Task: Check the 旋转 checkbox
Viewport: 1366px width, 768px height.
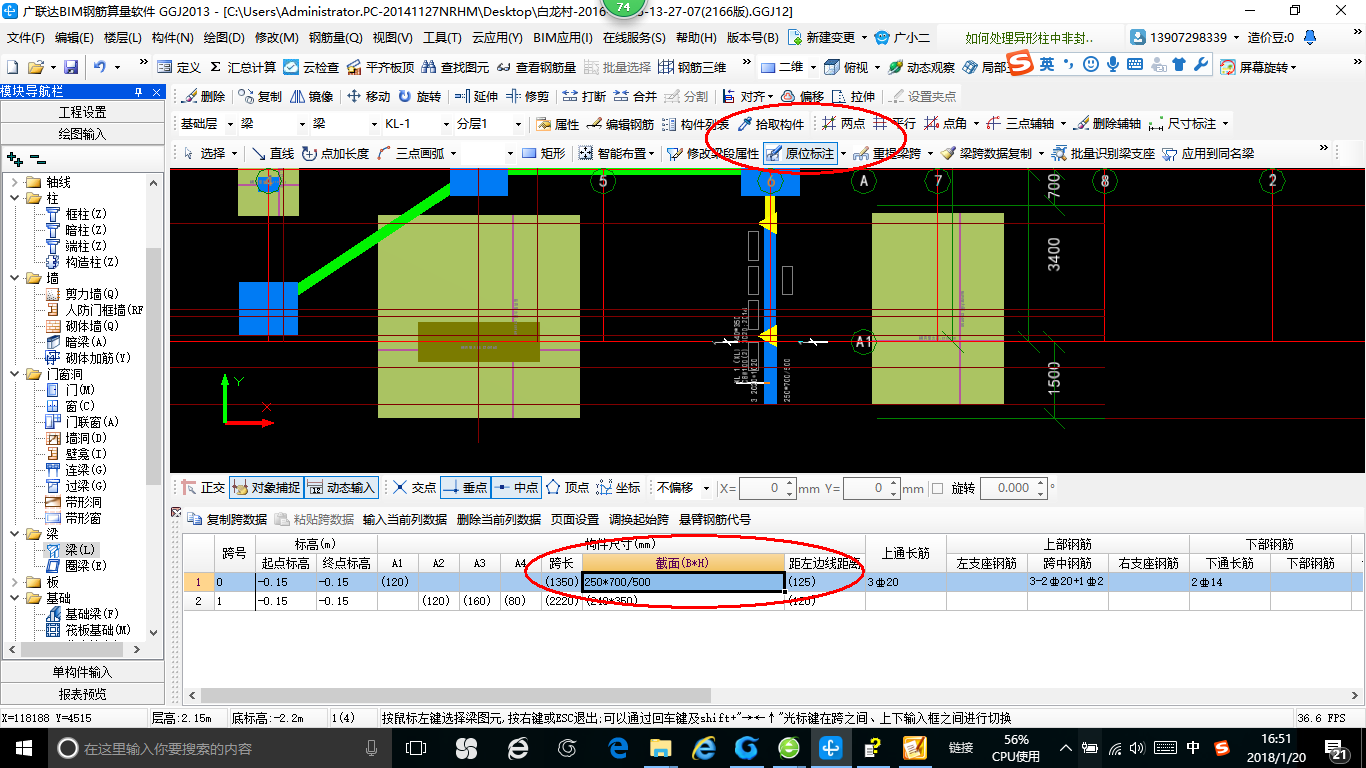Action: pyautogui.click(x=937, y=488)
